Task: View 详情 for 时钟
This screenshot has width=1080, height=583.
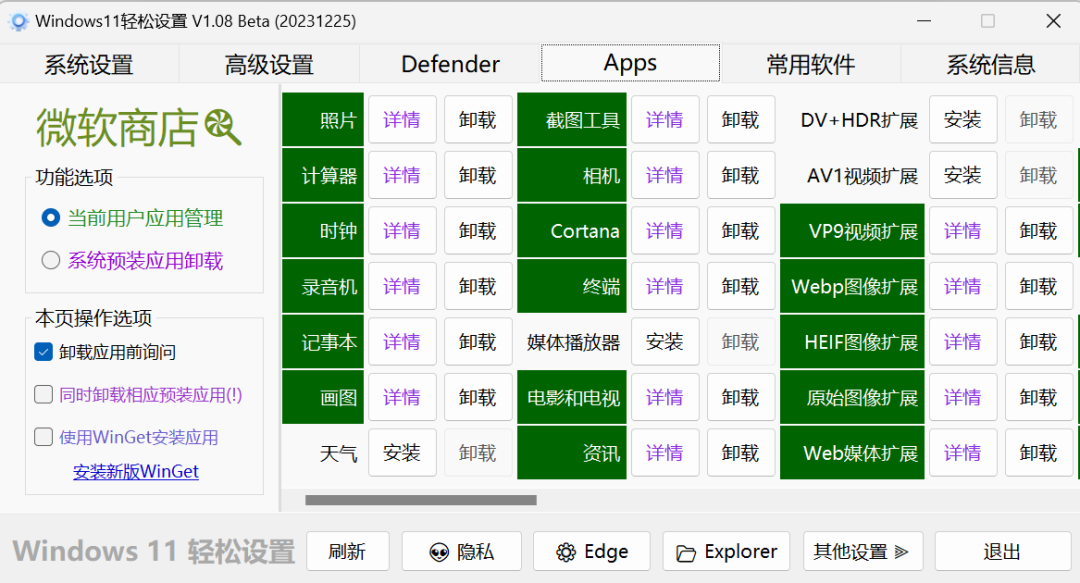Action: (402, 230)
